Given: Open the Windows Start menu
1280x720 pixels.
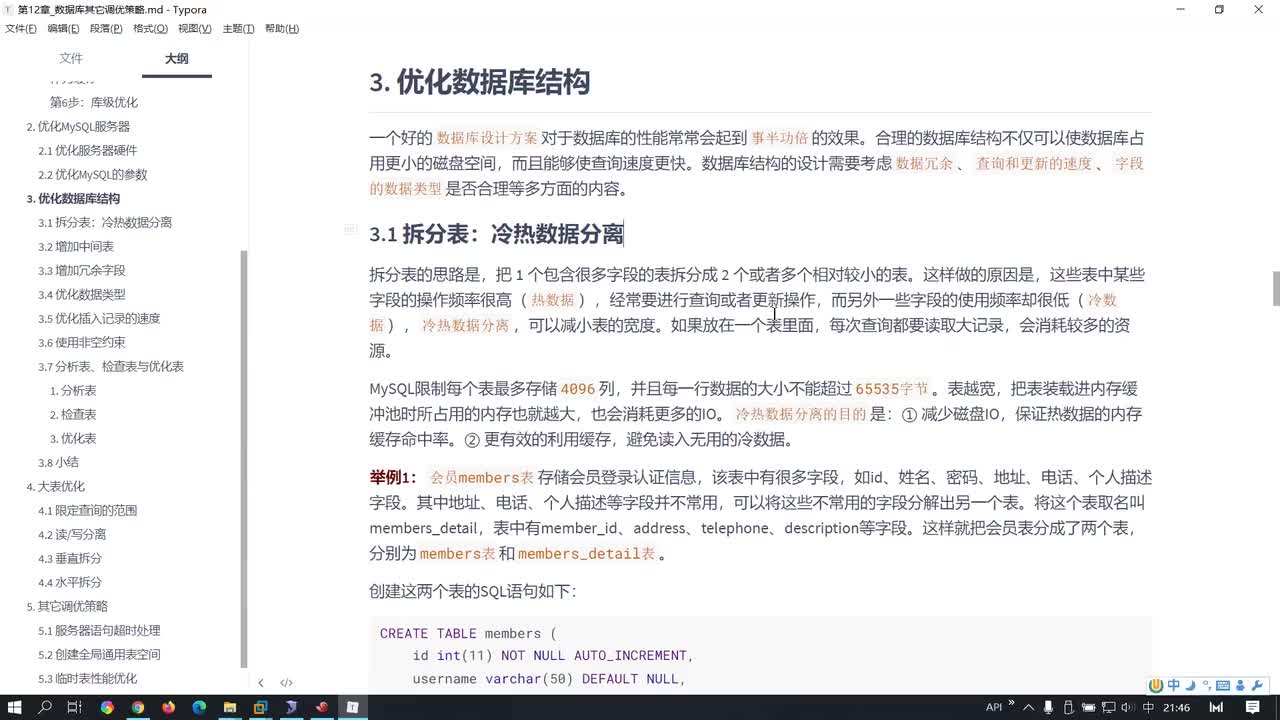Looking at the screenshot, I should tap(15, 707).
